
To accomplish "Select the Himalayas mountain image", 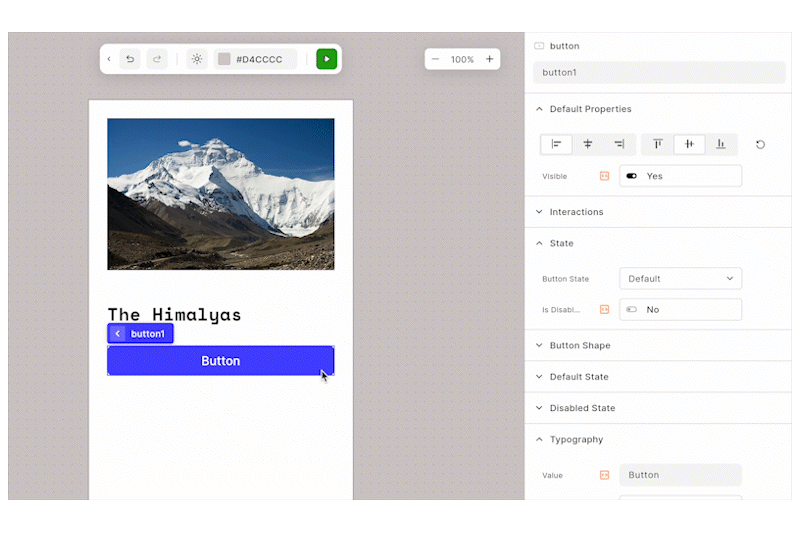I will coord(220,194).
